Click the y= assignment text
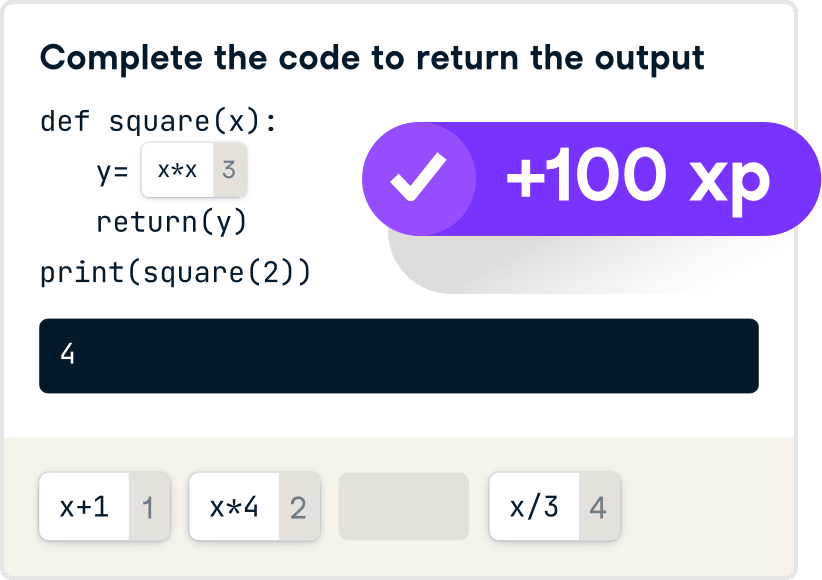 click(x=112, y=172)
